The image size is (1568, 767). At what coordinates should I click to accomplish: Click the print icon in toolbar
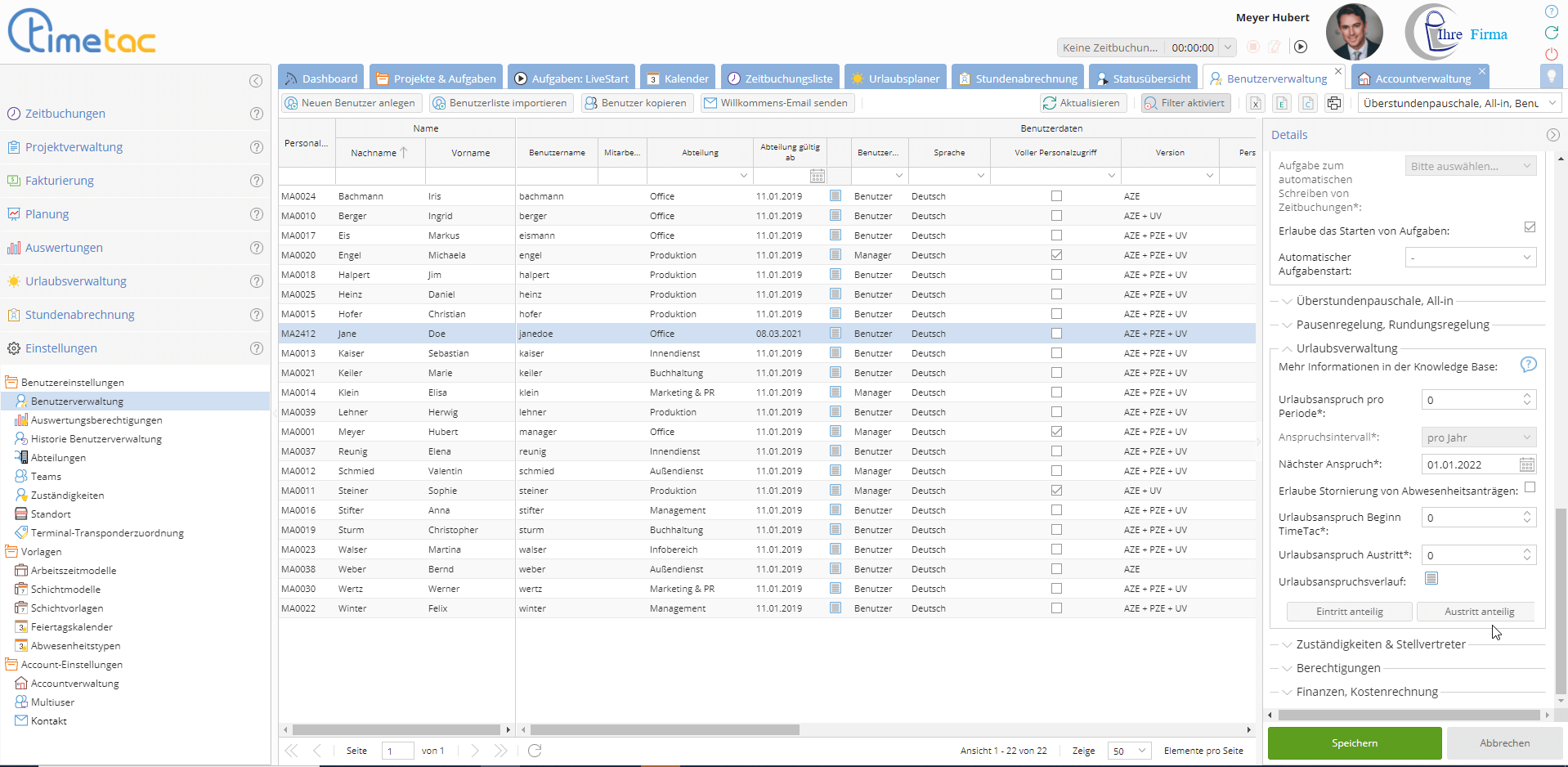click(1334, 103)
